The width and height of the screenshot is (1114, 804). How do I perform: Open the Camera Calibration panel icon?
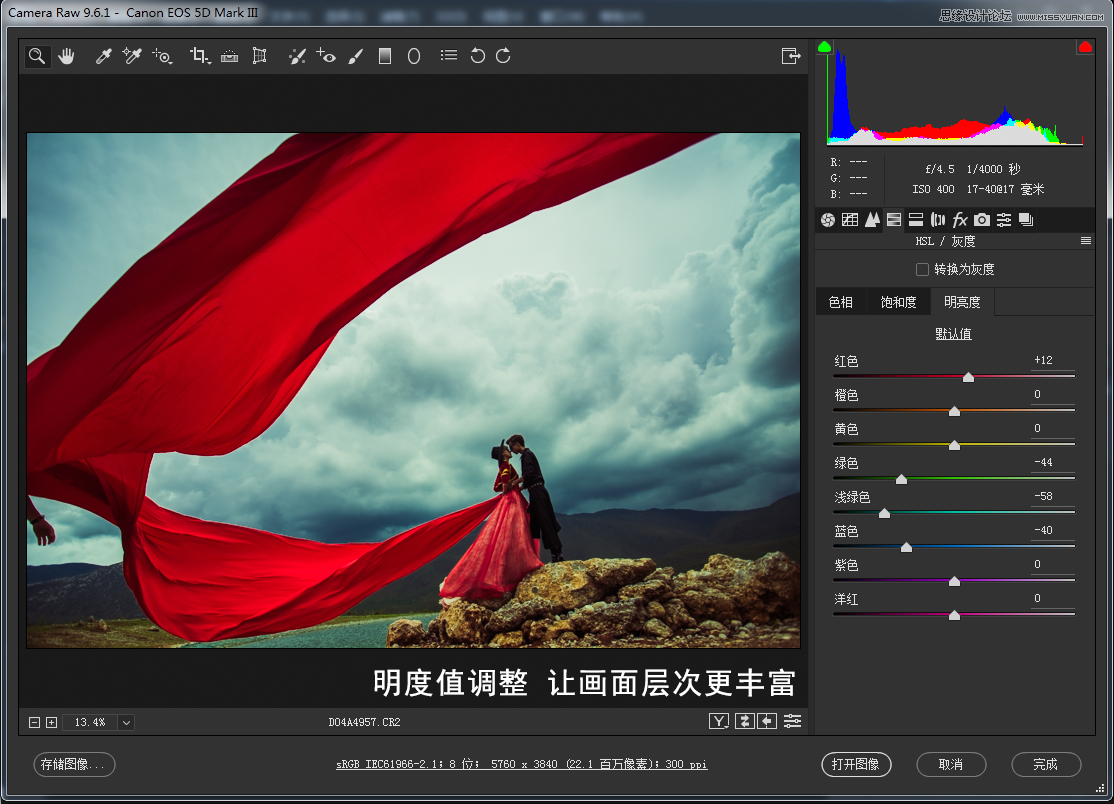click(x=982, y=220)
